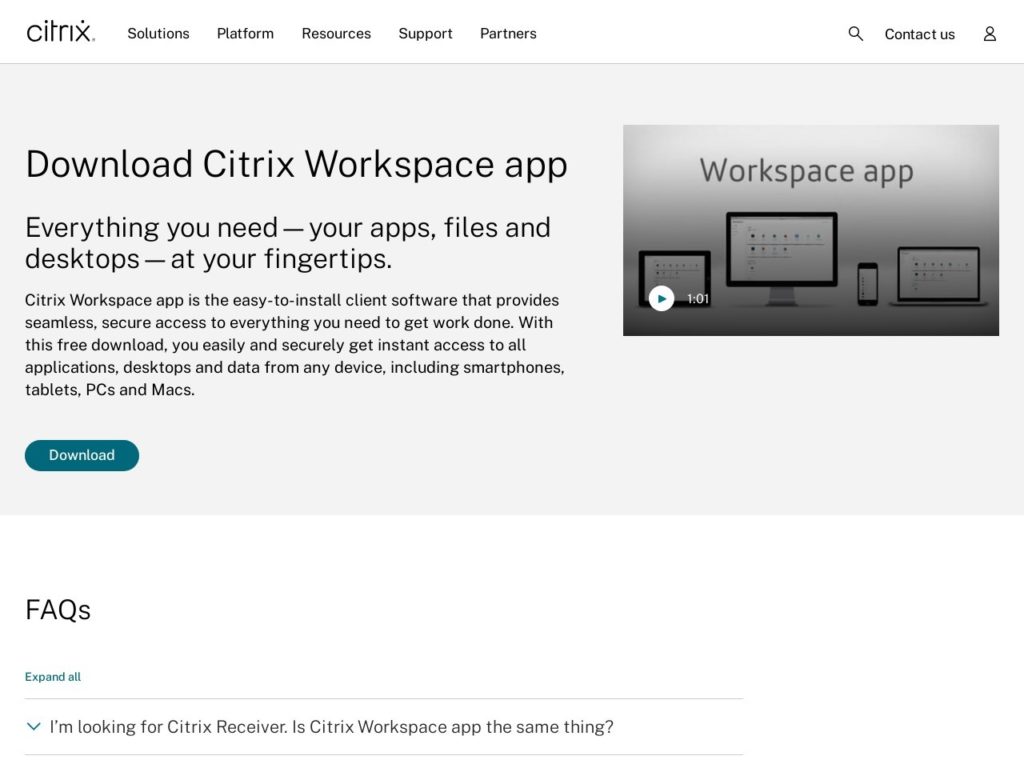Click the Workspace app title inside the video
The height and width of the screenshot is (768, 1024).
[809, 171]
